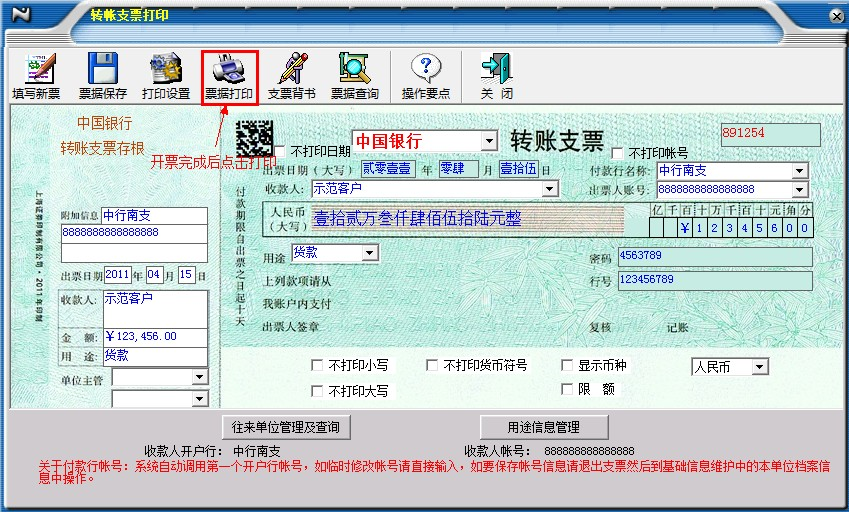Open the dropdown below 单位主管
Viewport: 849px width, 512px height.
(200, 399)
